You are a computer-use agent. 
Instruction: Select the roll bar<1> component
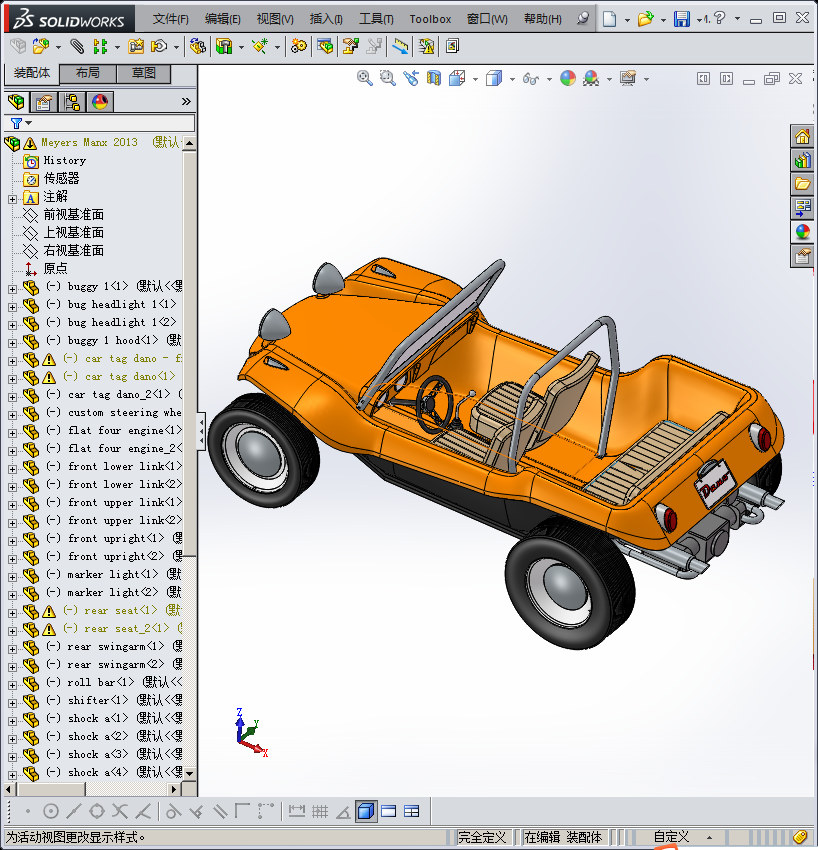pos(100,682)
